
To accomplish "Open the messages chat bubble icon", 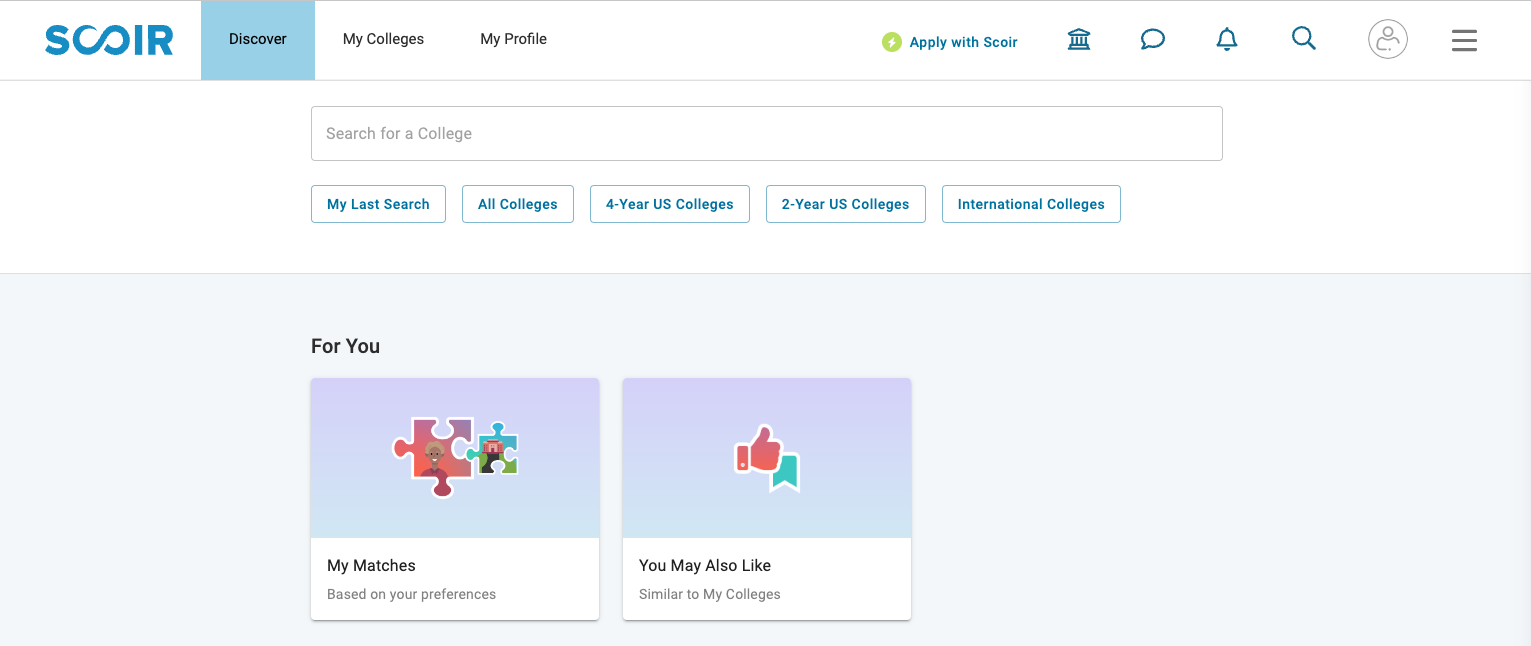I will coord(1152,39).
